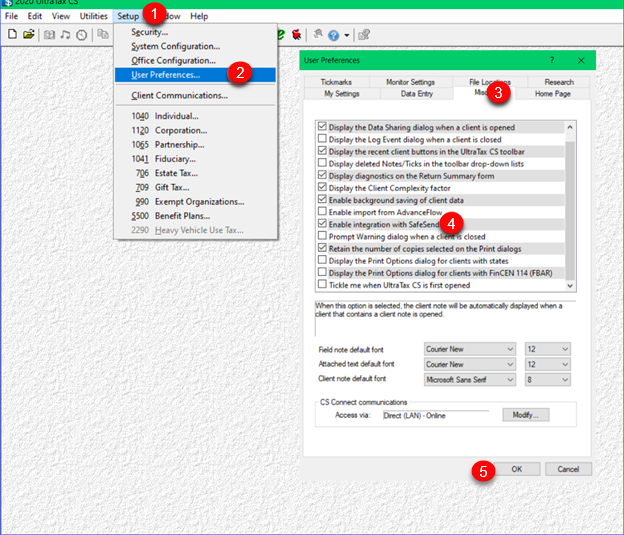This screenshot has height=535, width=624.
Task: Click the New Client blank page toolbar icon
Action: click(12, 35)
